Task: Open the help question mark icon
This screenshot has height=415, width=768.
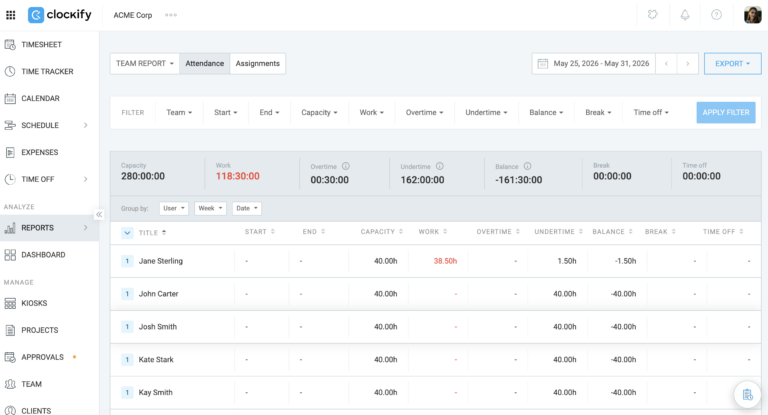Action: click(716, 15)
